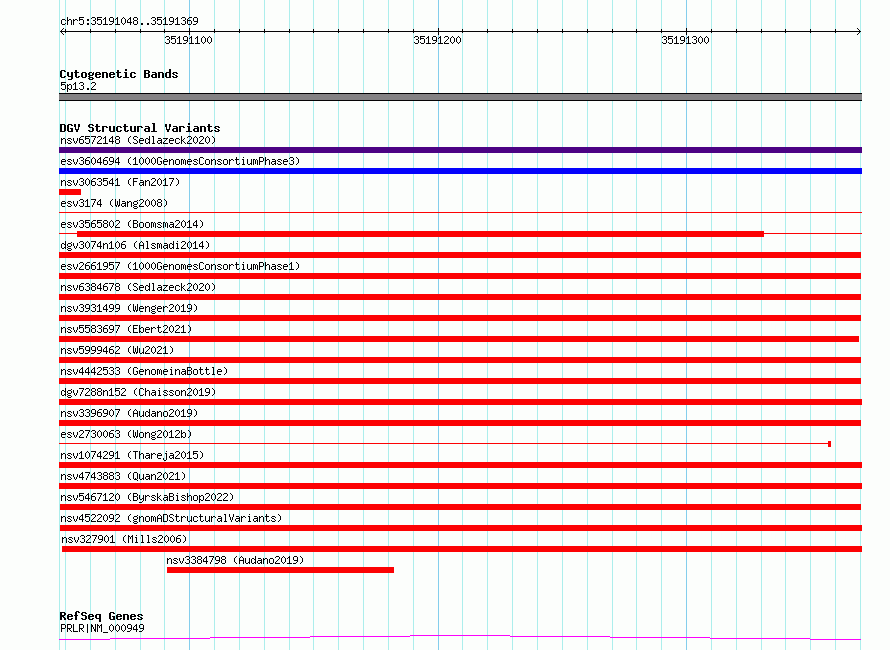Open the esv3565802 (Boomsma2014) label
Viewport: 890px width, 650px height.
click(x=132, y=224)
